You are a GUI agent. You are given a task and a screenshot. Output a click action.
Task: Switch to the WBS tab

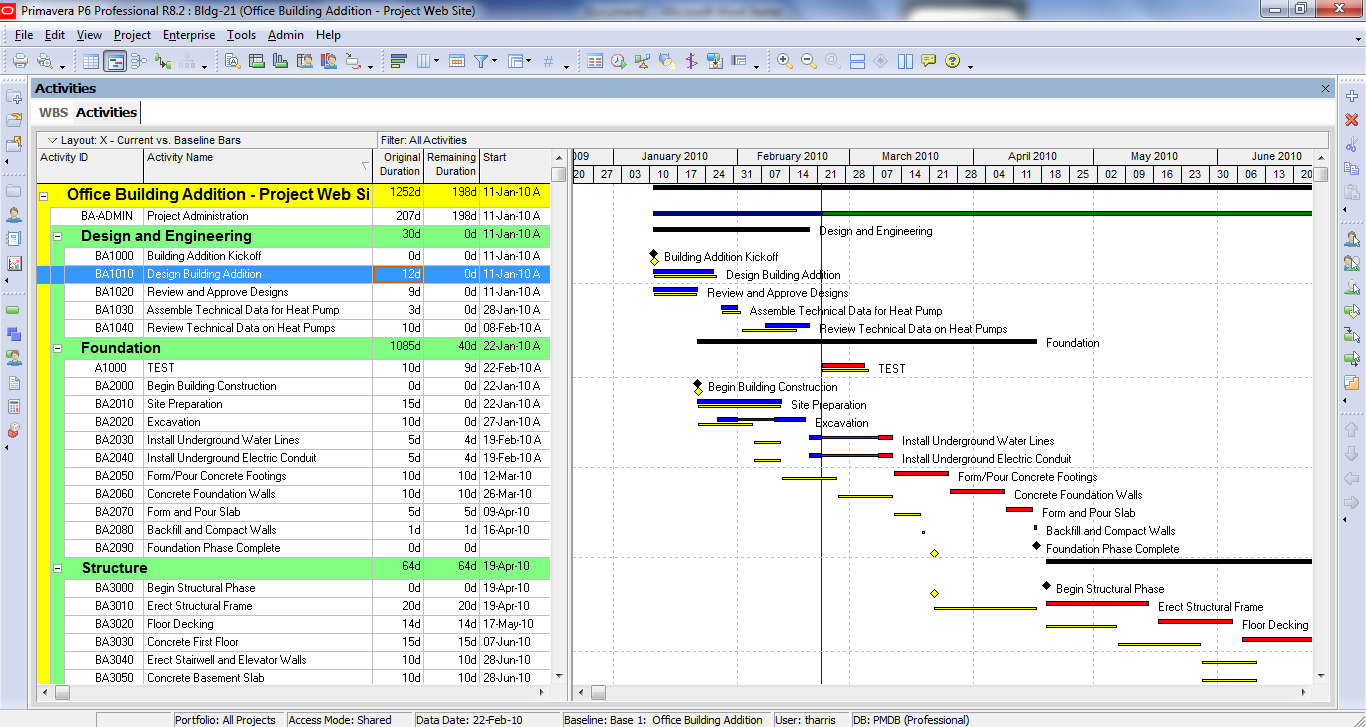[53, 112]
